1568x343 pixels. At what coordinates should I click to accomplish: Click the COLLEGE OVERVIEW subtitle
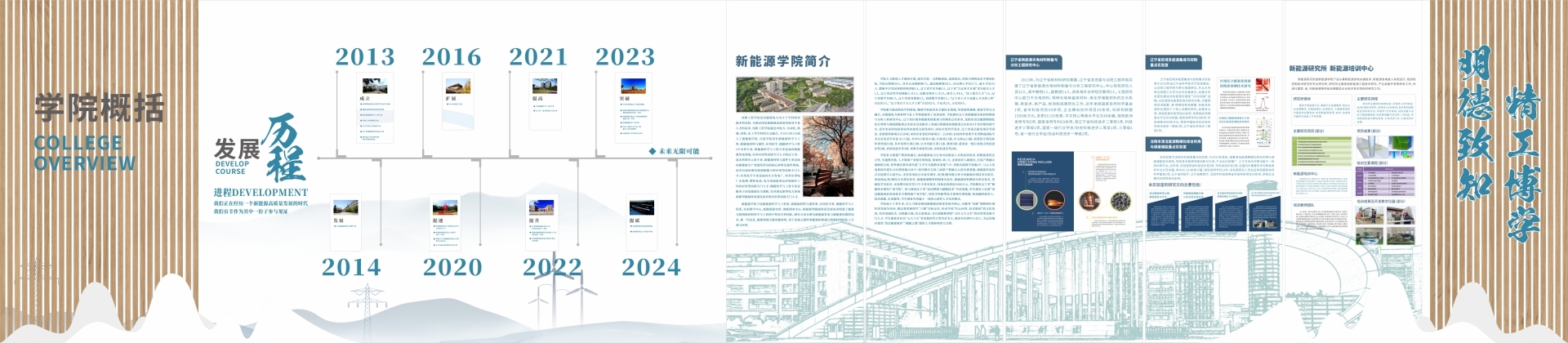tap(85, 153)
